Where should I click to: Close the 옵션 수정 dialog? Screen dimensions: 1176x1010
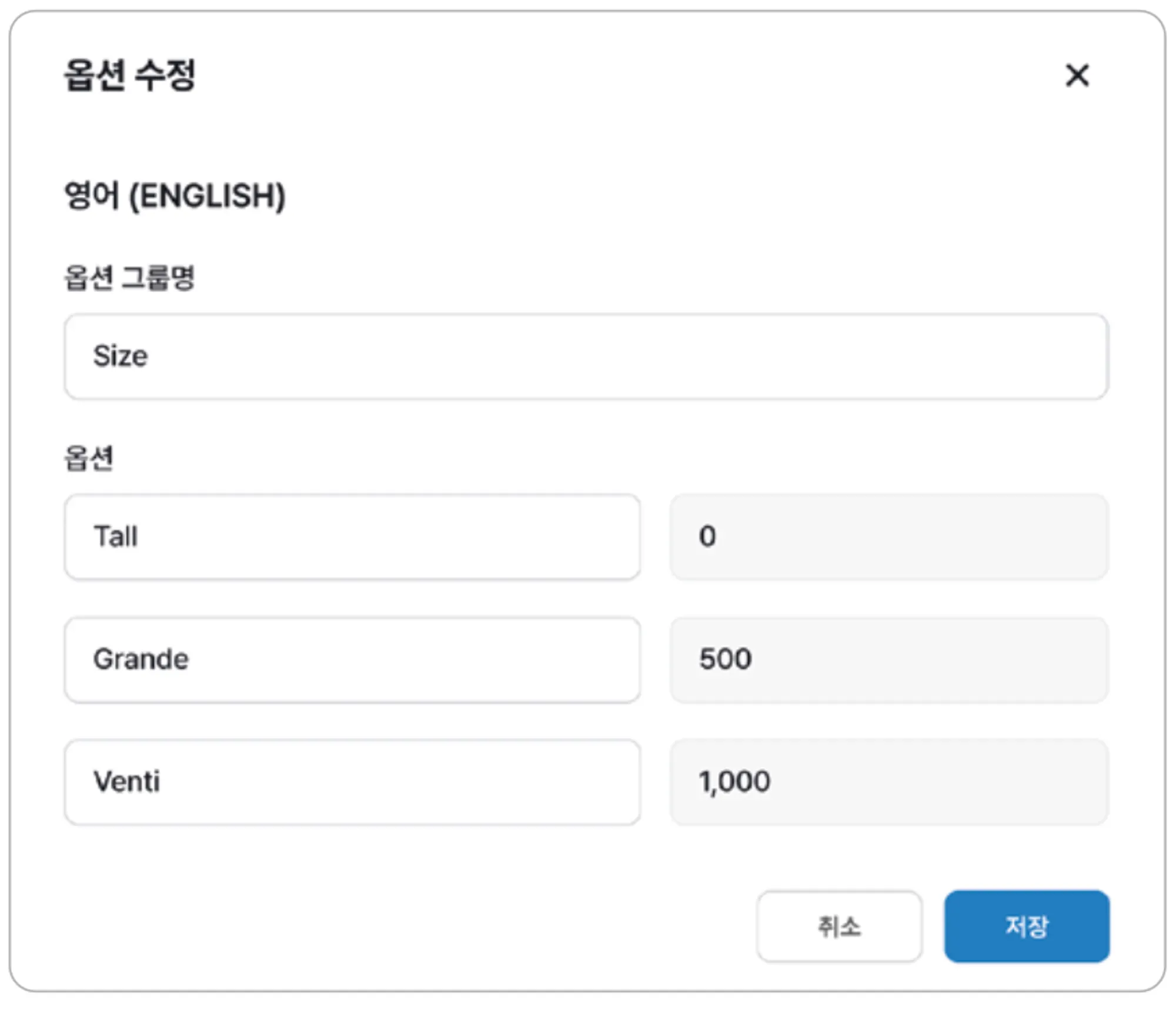1077,76
